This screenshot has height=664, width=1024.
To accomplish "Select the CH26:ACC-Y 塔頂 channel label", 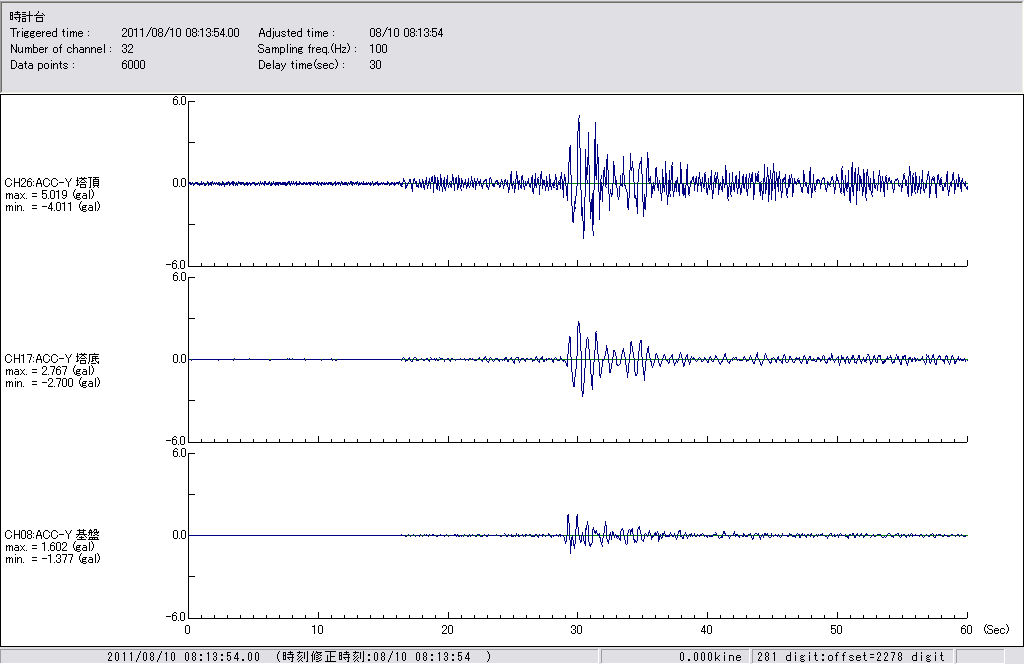I will point(52,182).
